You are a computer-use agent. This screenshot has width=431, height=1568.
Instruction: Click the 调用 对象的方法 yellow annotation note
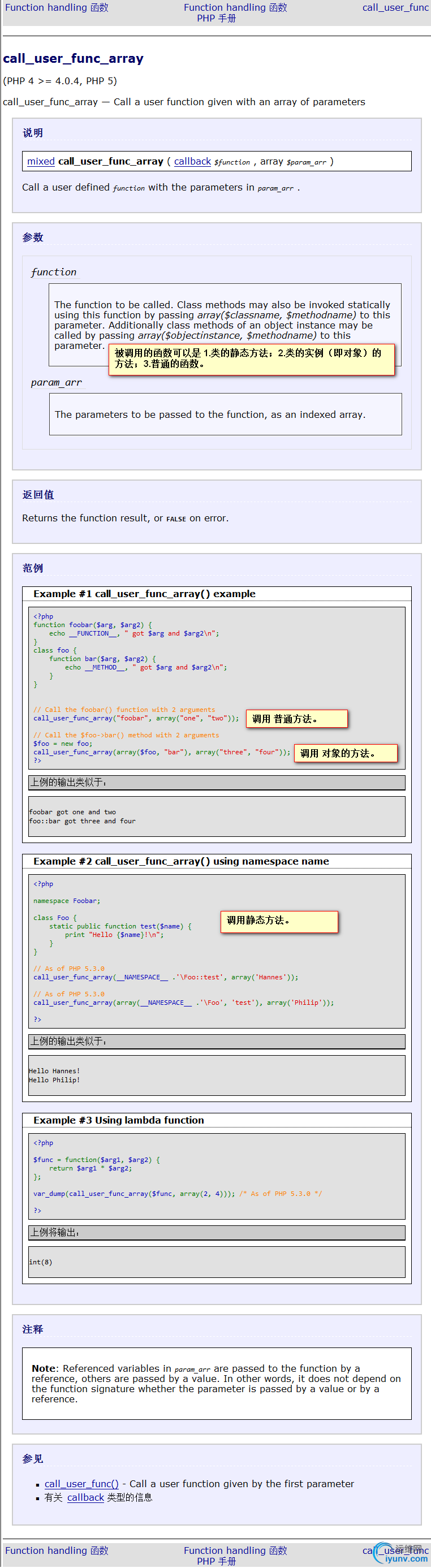[x=345, y=753]
